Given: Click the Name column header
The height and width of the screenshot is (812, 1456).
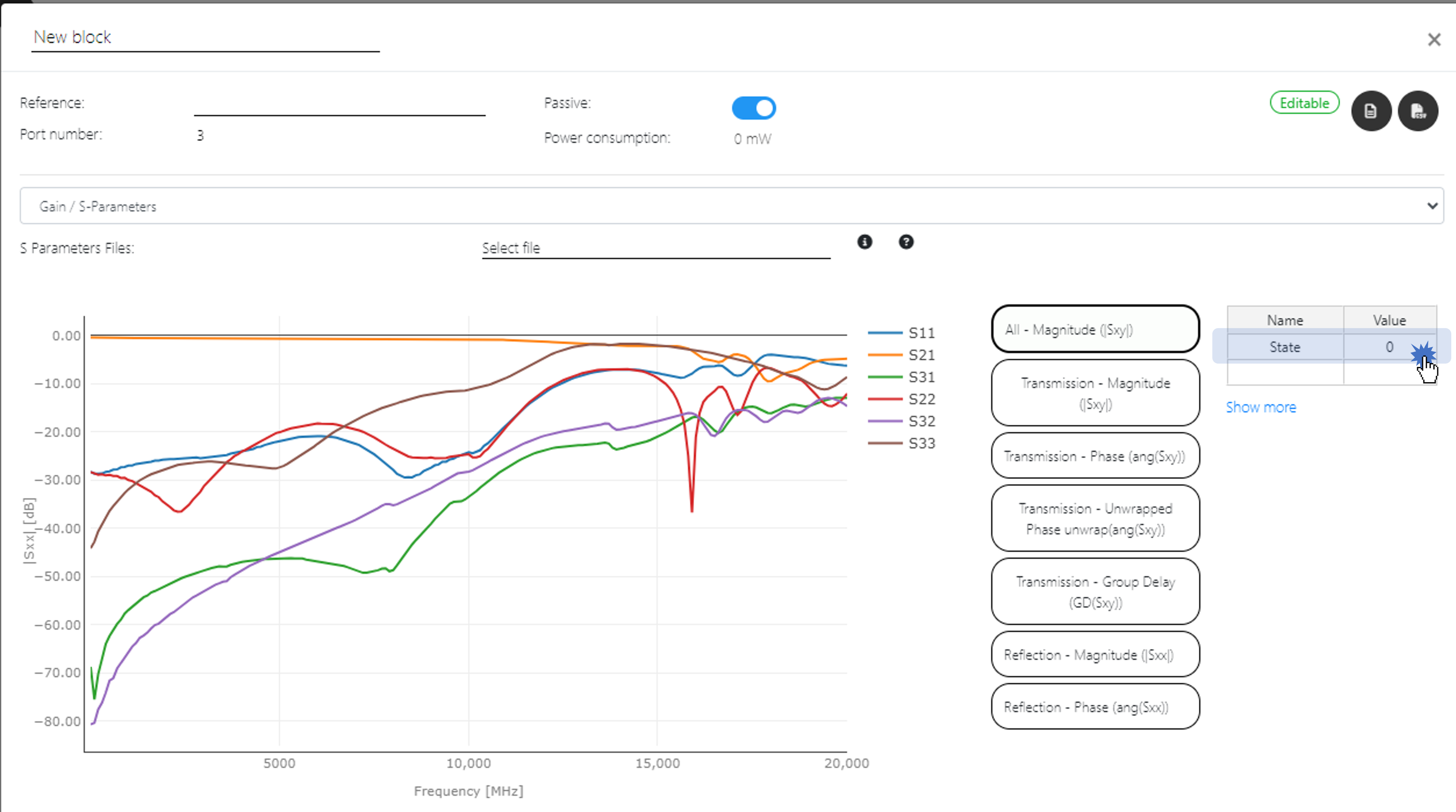Looking at the screenshot, I should pos(1285,320).
